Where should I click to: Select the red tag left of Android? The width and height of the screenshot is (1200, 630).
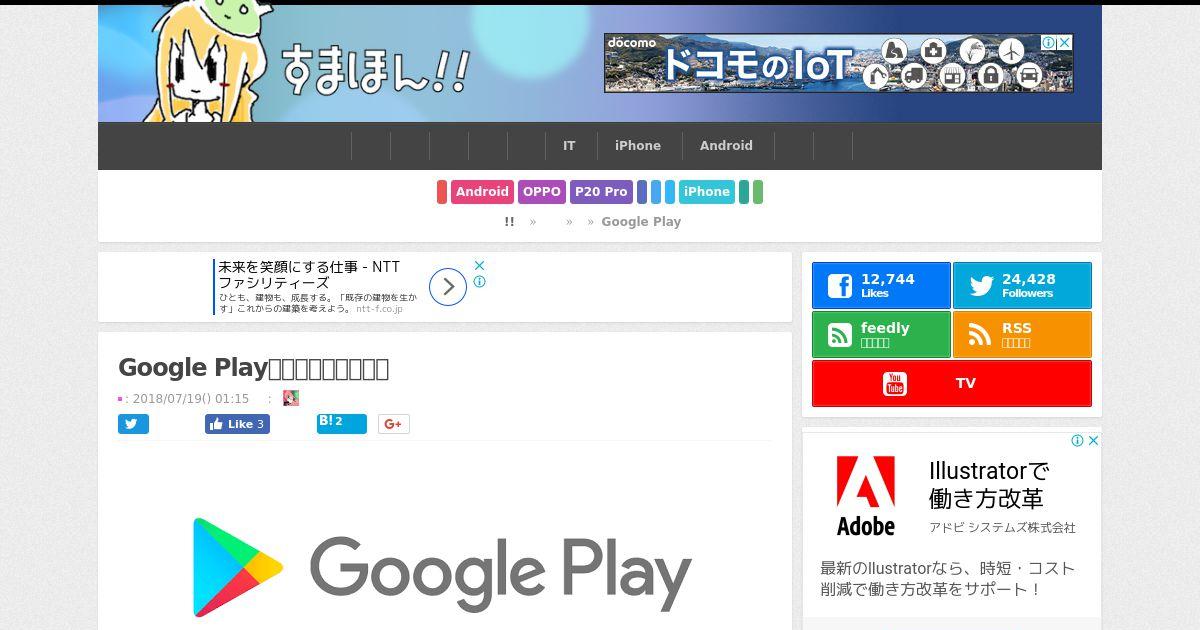(442, 192)
